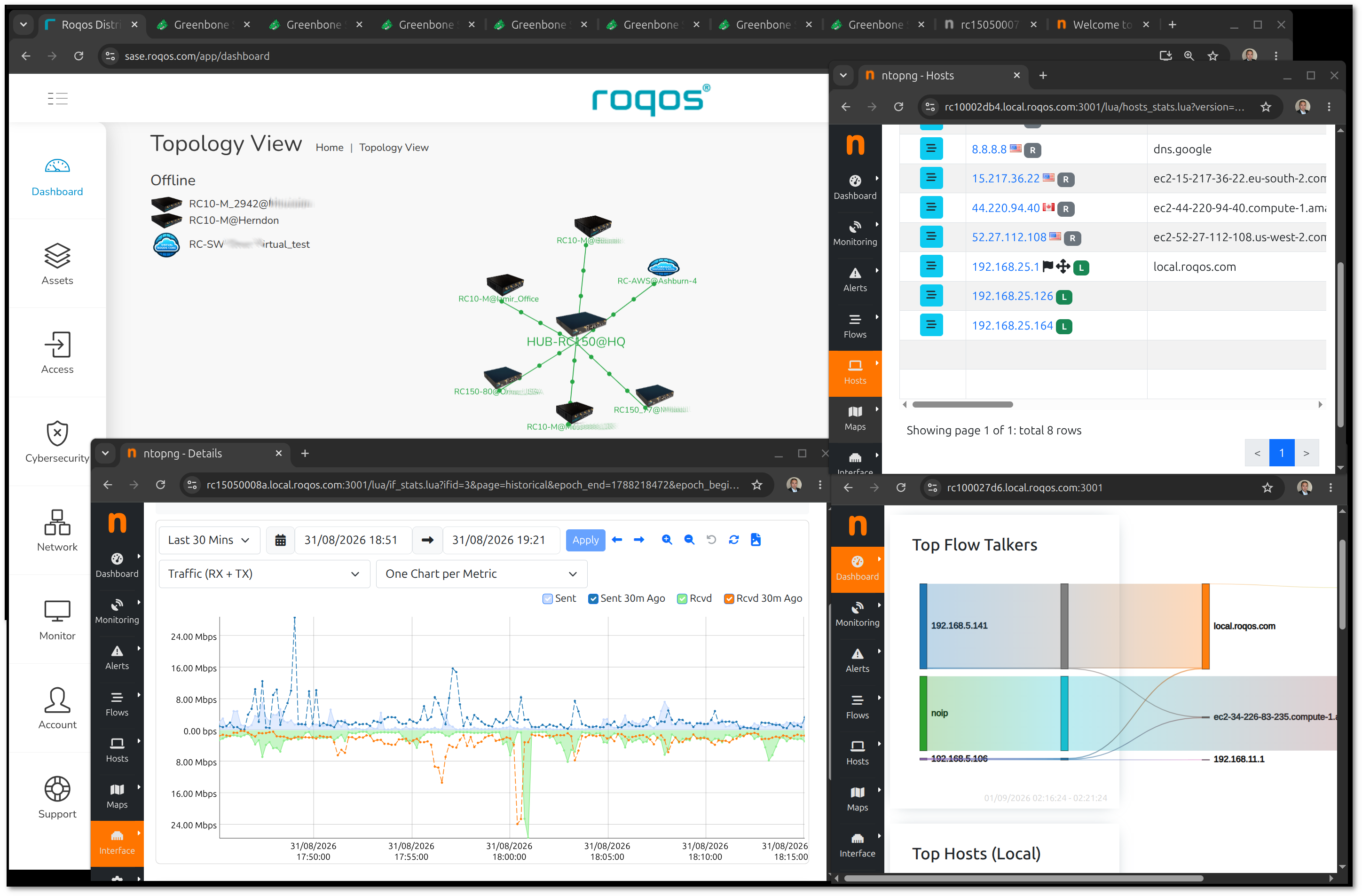Image resolution: width=1362 pixels, height=896 pixels.
Task: Click the zoom-in magnifier on the chart toolbar
Action: 667,540
